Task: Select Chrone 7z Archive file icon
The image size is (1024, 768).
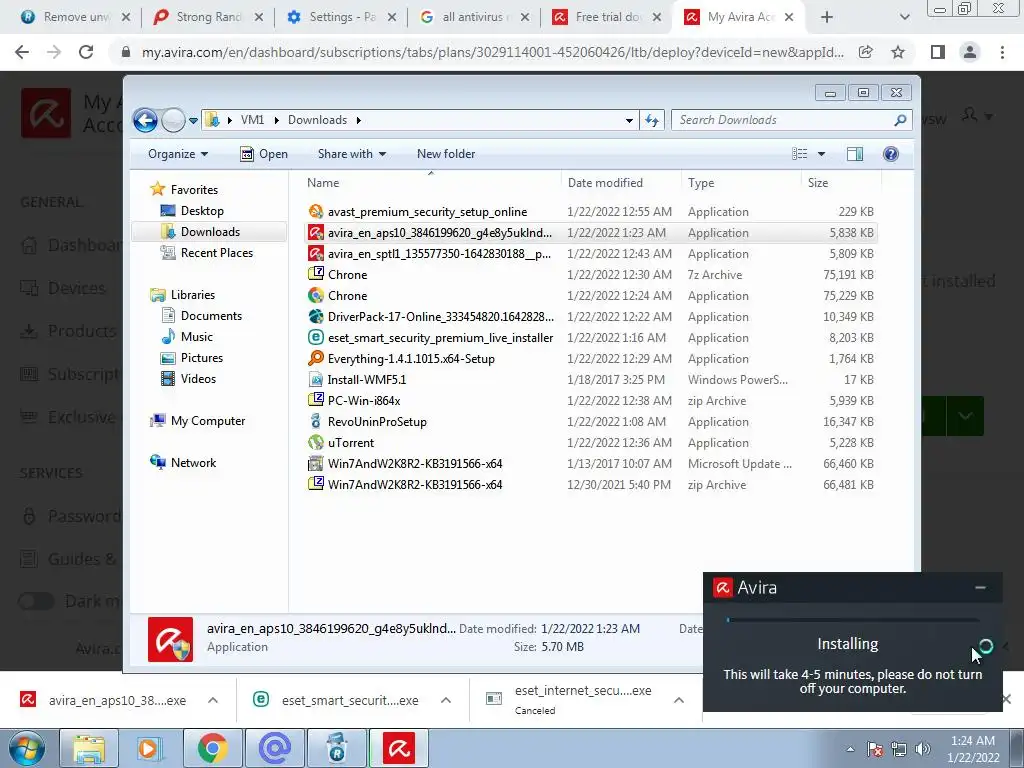Action: (x=315, y=274)
